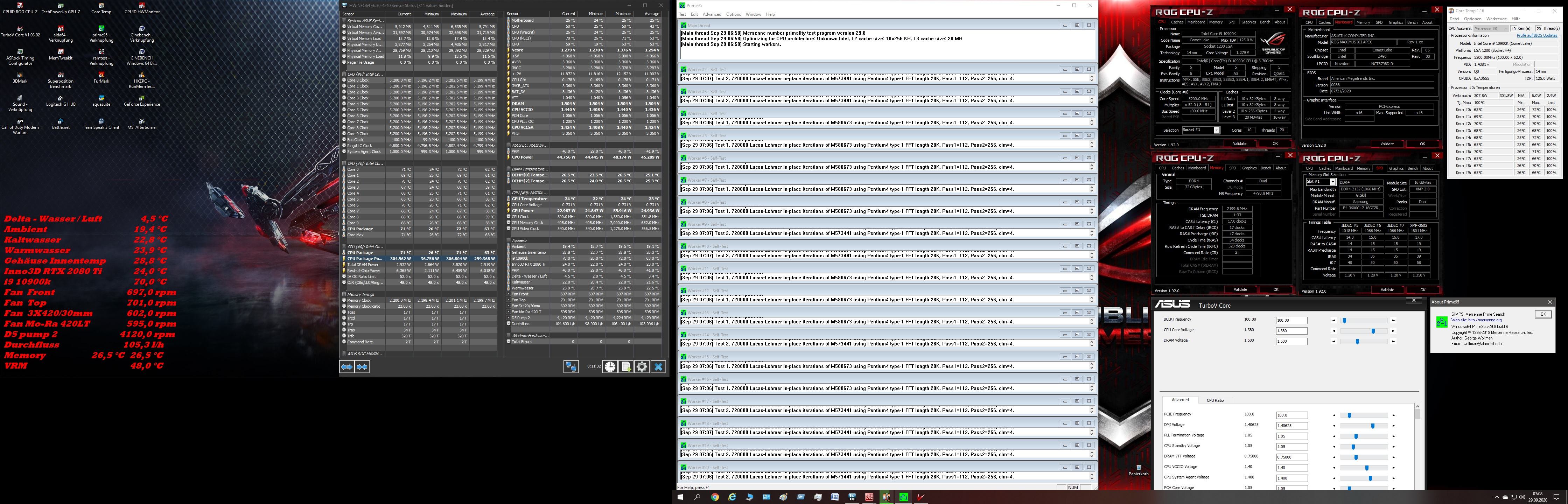Open the Battle.net desktop shortcut

pos(61,124)
